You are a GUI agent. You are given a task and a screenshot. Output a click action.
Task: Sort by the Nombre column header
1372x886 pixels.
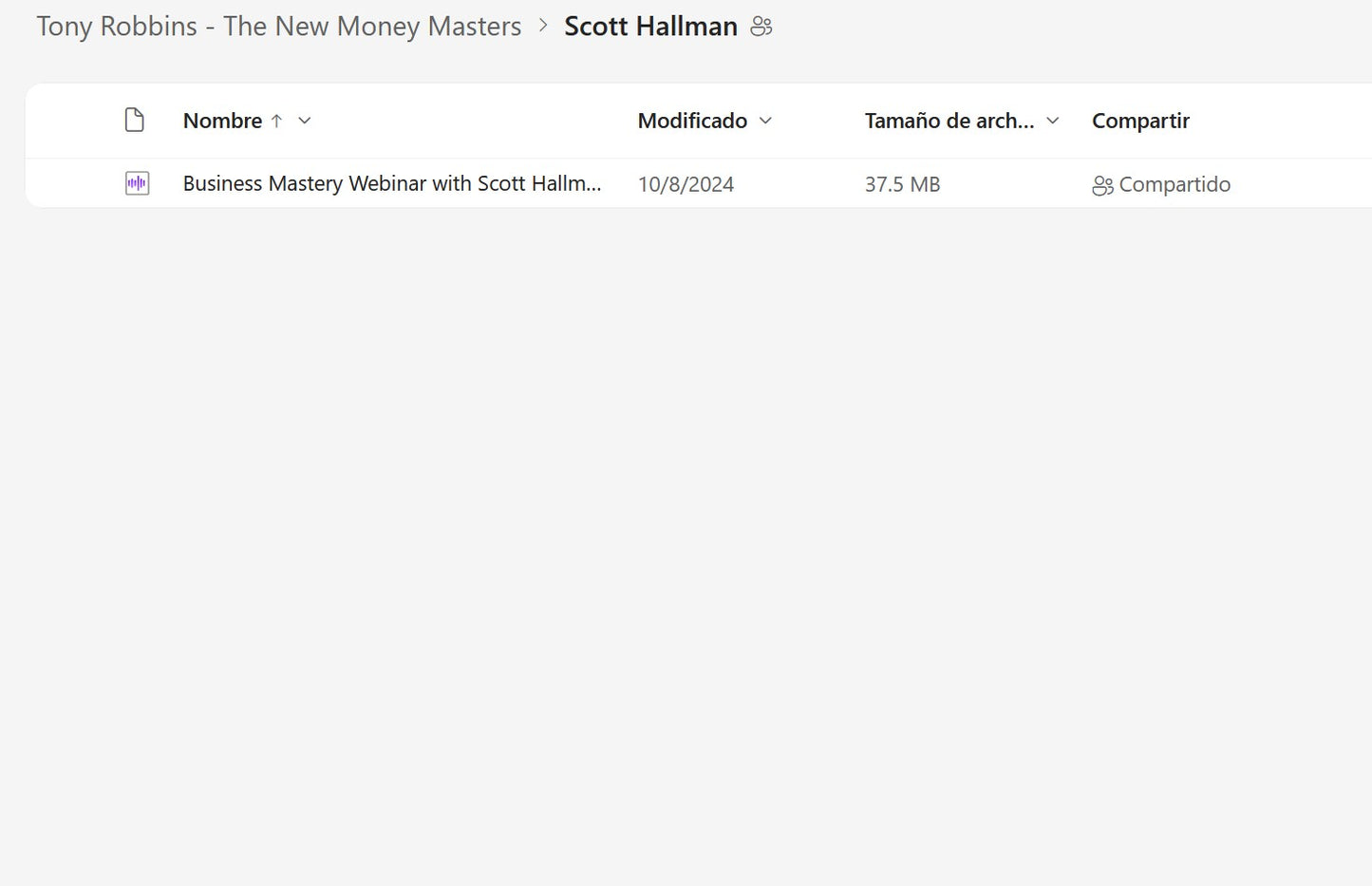[x=222, y=121]
